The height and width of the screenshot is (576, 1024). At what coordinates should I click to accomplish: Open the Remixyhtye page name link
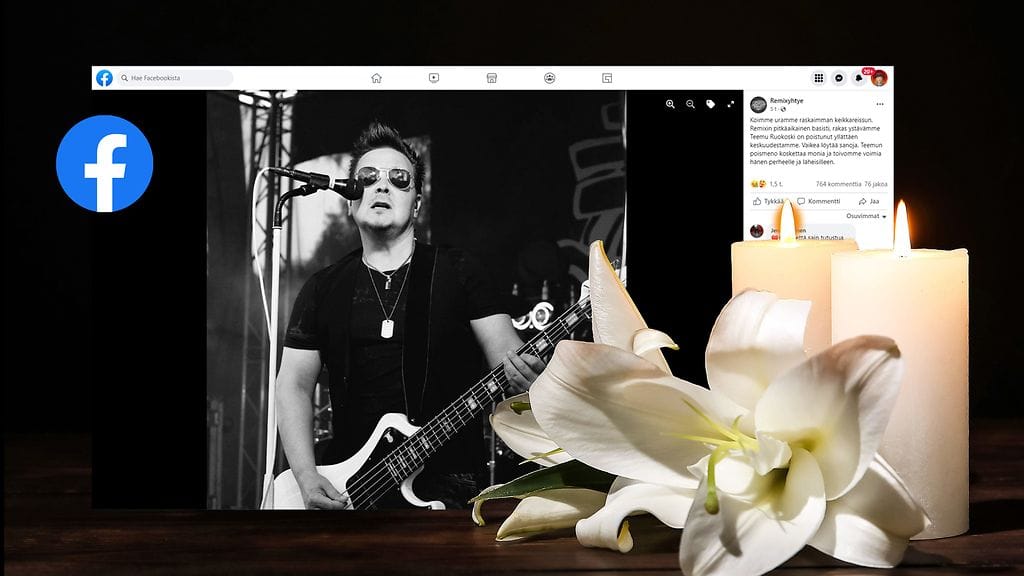pyautogui.click(x=788, y=101)
